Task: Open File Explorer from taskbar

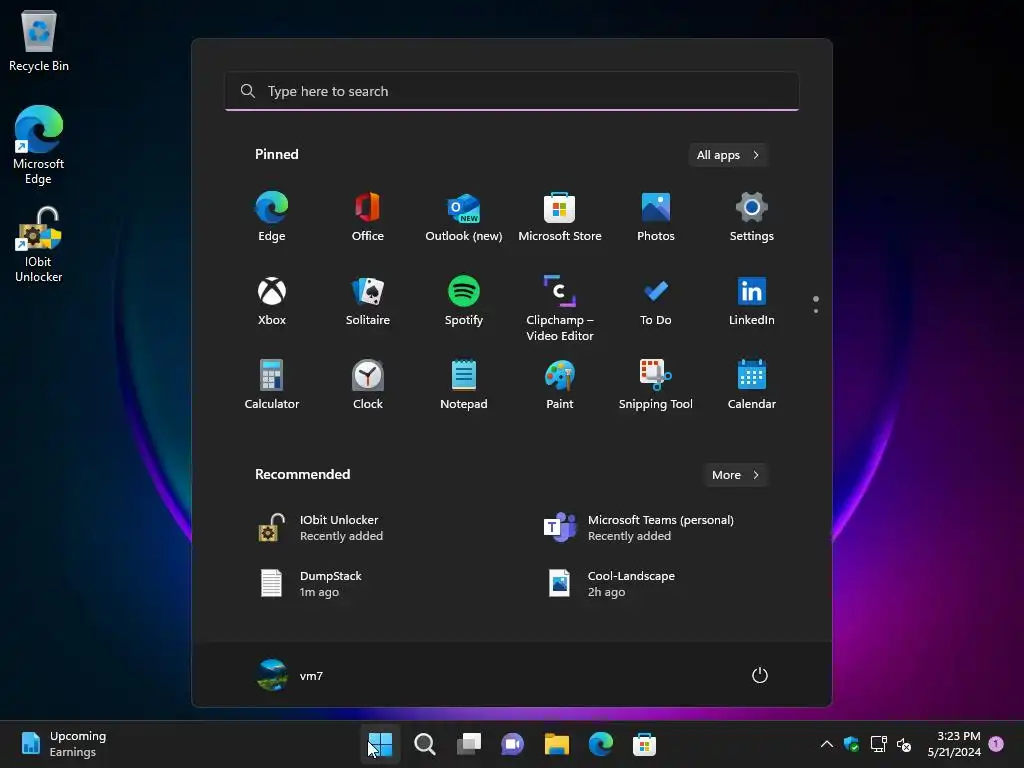Action: click(x=556, y=744)
